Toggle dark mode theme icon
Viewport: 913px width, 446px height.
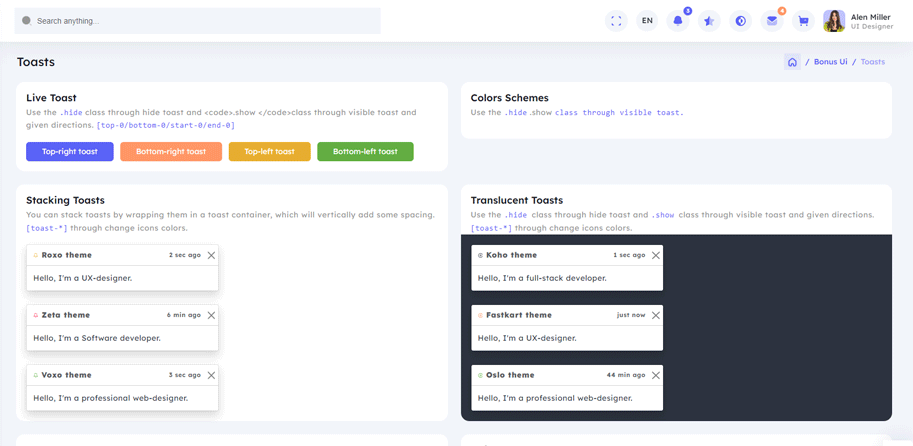(740, 21)
